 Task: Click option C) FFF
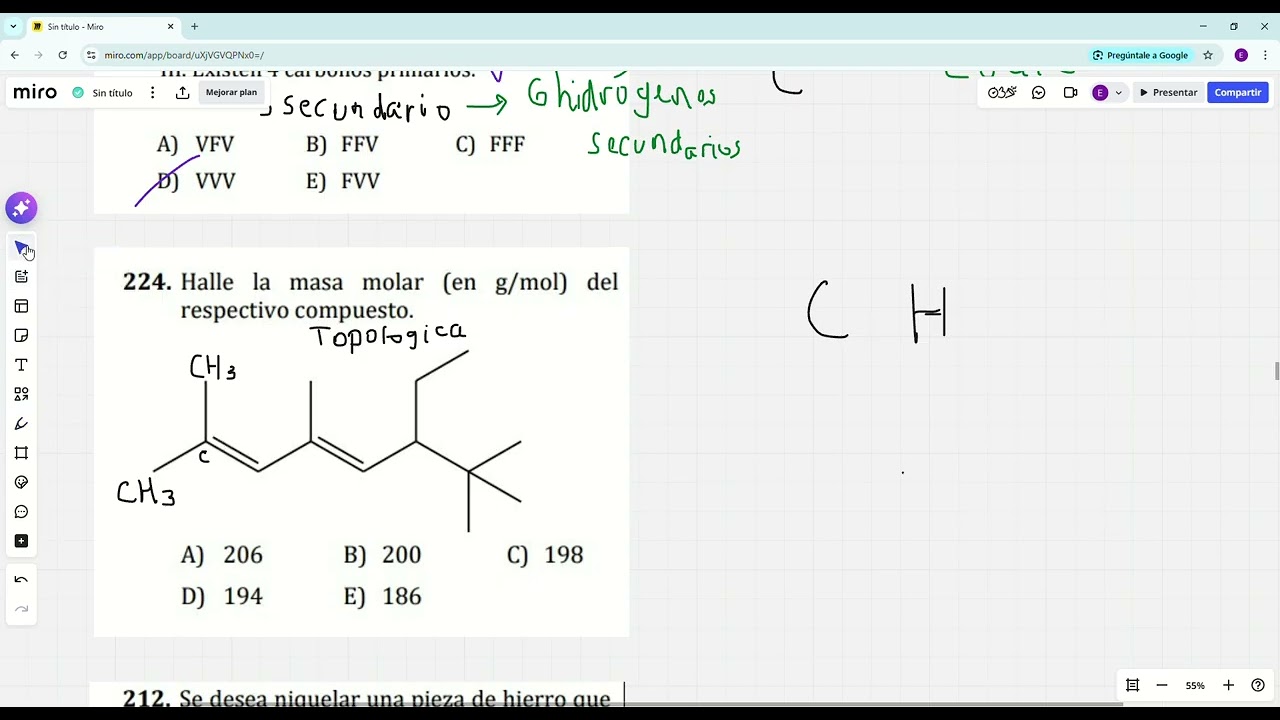pyautogui.click(x=490, y=144)
